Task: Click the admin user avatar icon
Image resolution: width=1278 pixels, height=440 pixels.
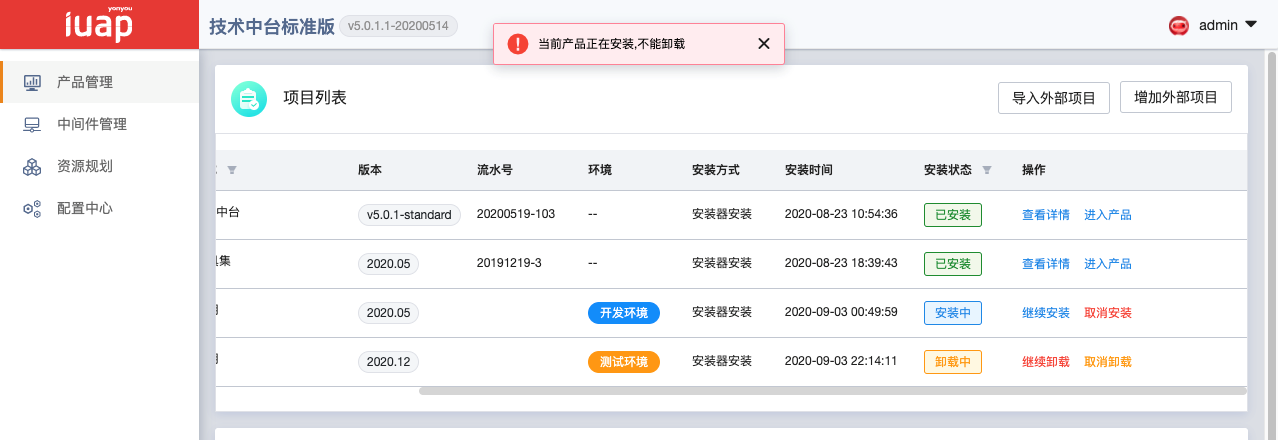Action: 1178,25
